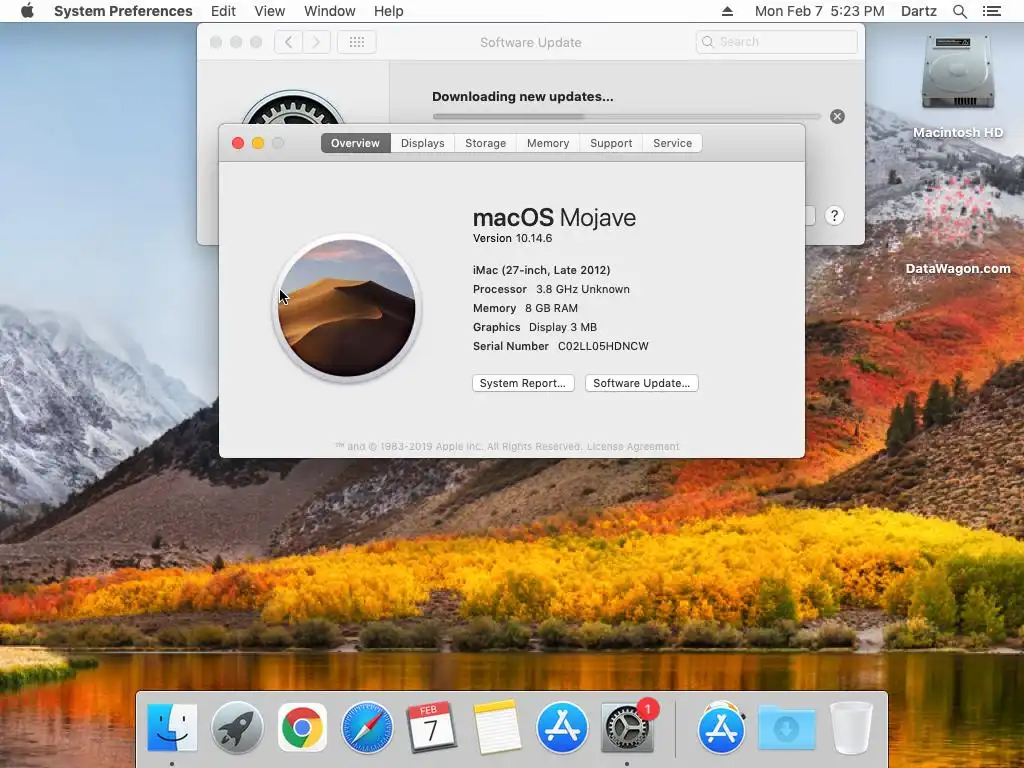Click the Downloading new updates... text
1024x768 pixels.
522,97
